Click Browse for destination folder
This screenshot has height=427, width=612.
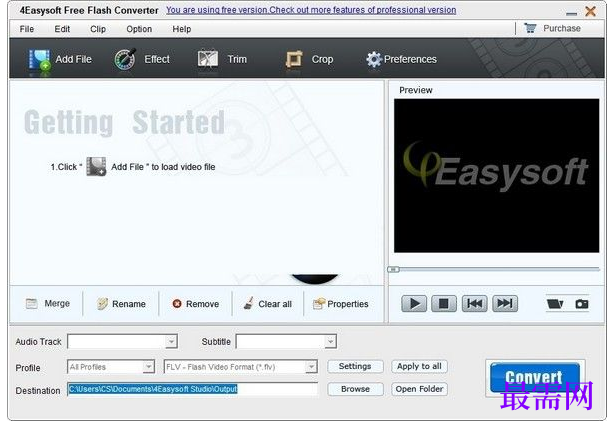(x=355, y=389)
